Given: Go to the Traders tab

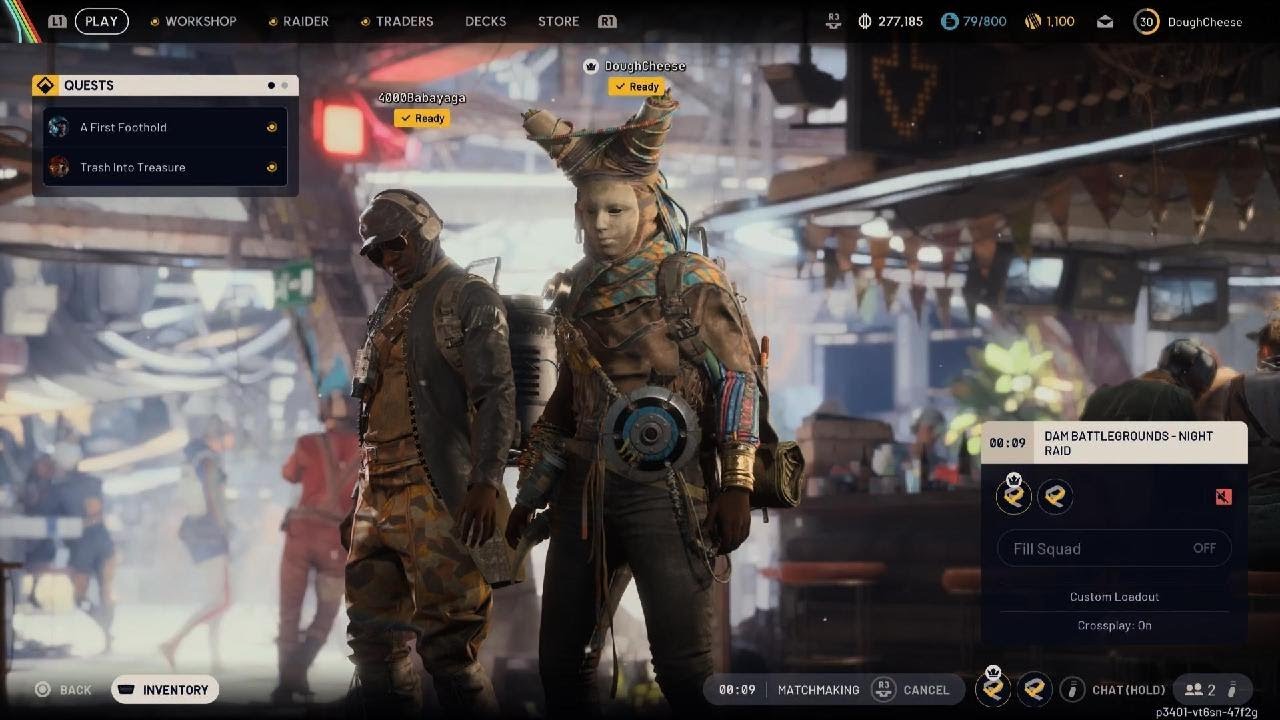Looking at the screenshot, I should click(404, 21).
